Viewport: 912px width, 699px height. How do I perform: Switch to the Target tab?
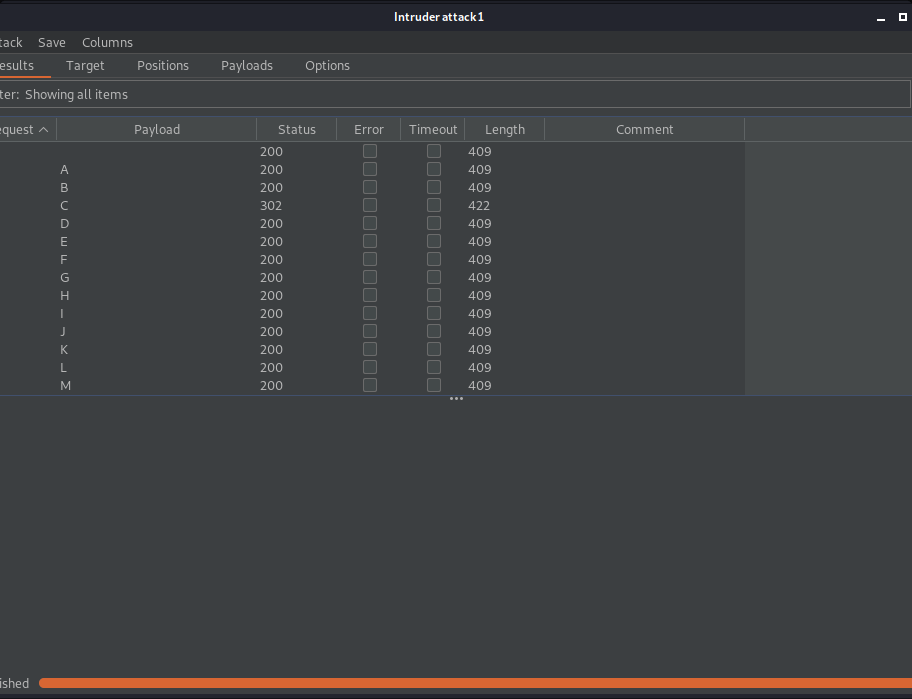coord(85,66)
